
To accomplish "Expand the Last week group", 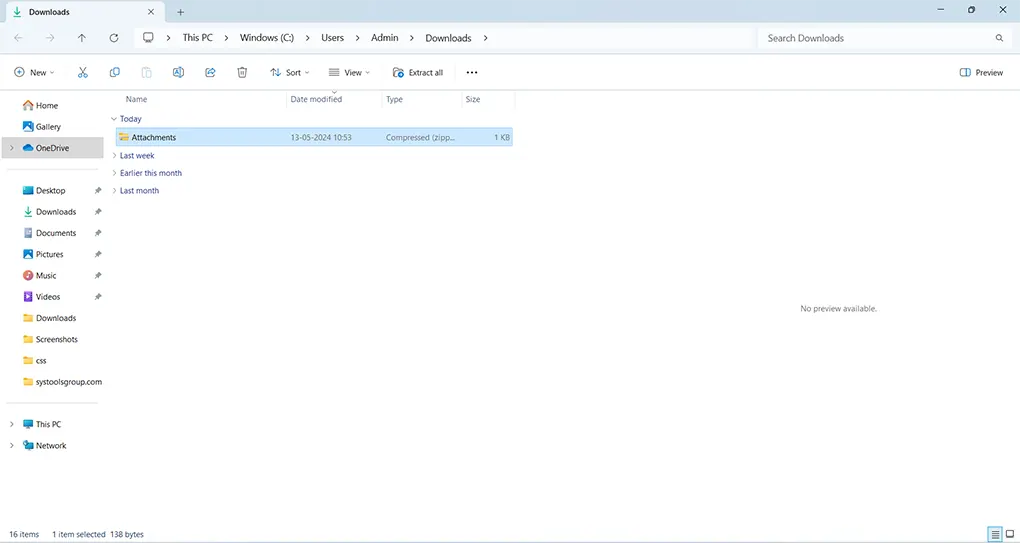I will [114, 155].
